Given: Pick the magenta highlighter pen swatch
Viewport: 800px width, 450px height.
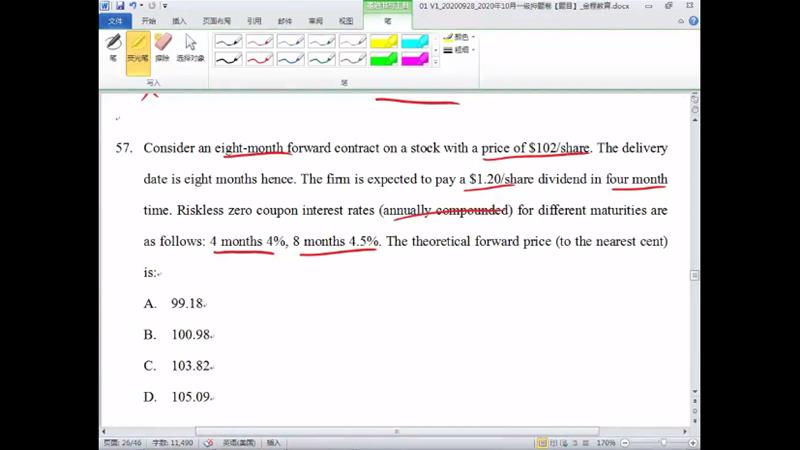Looking at the screenshot, I should pos(414,59).
